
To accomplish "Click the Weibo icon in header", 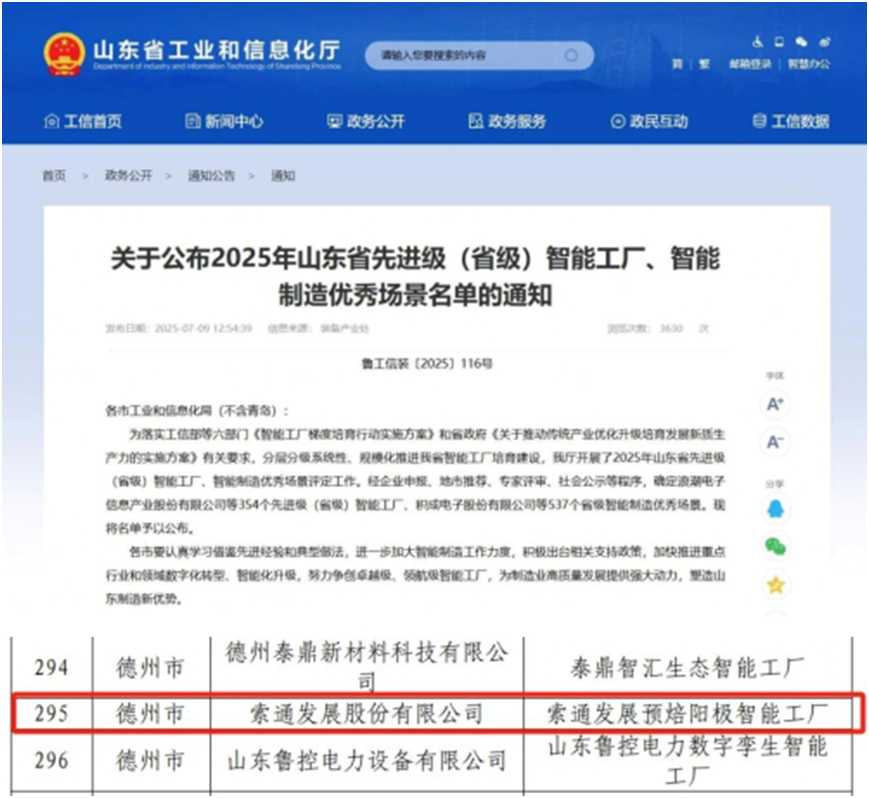I will [x=823, y=42].
